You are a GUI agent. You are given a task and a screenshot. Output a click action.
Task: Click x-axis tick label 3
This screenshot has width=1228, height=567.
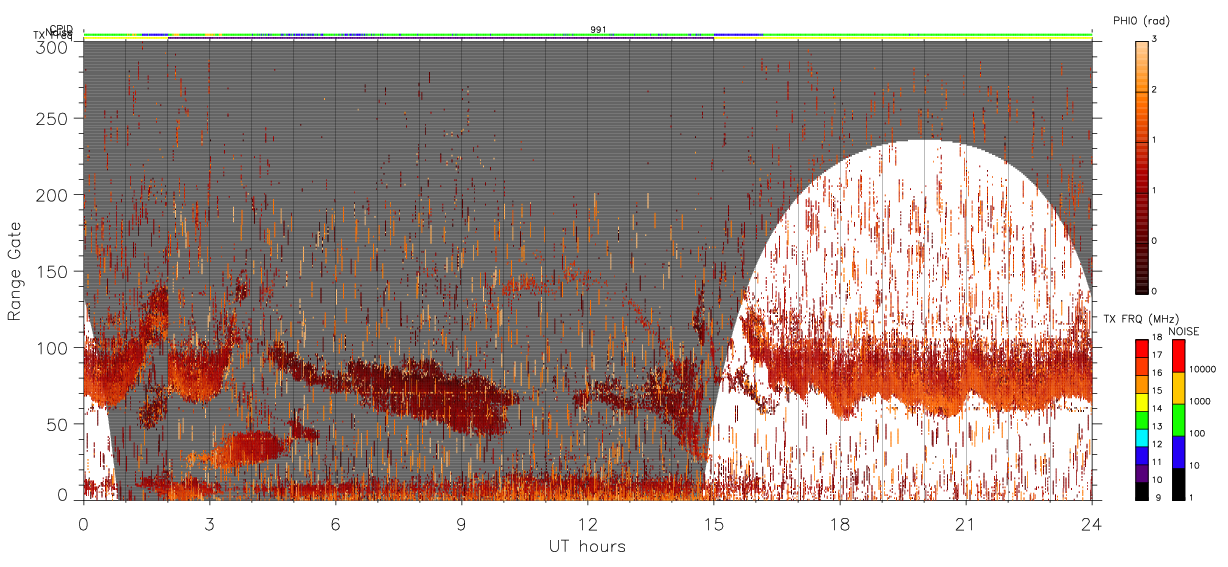pyautogui.click(x=210, y=523)
